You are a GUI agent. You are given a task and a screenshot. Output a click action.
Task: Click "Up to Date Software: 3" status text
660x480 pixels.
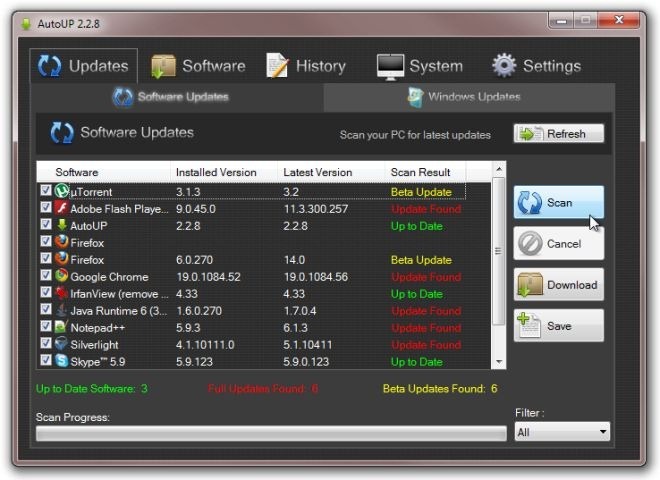point(92,388)
